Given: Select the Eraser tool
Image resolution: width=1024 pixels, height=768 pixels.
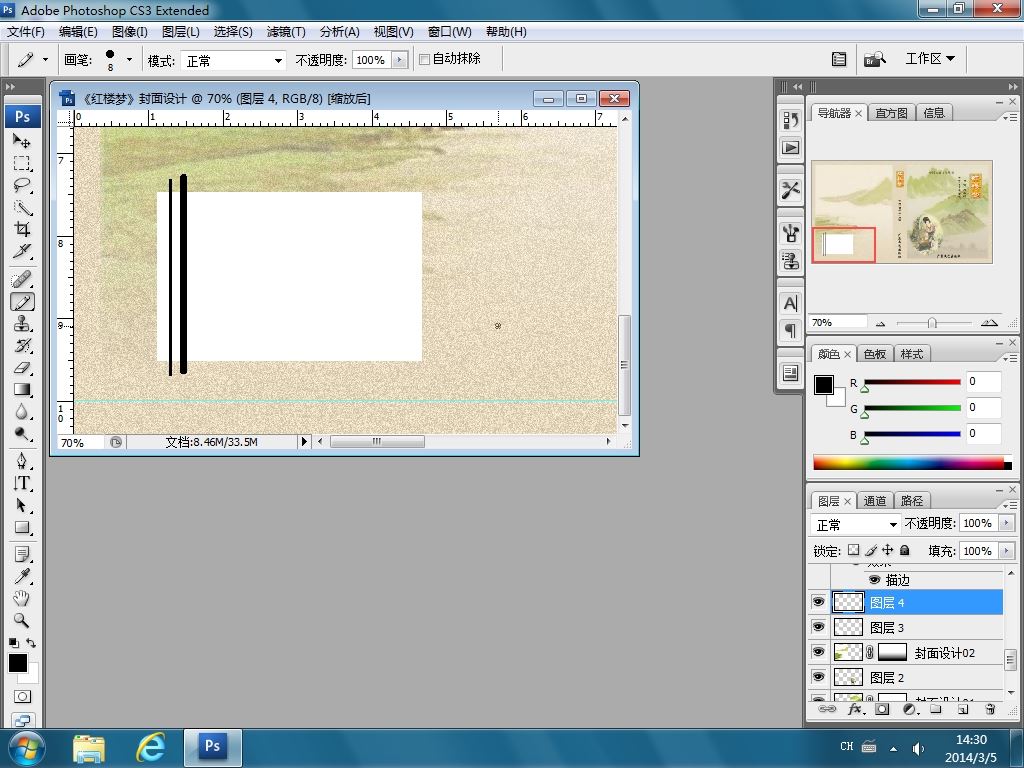Looking at the screenshot, I should (22, 368).
